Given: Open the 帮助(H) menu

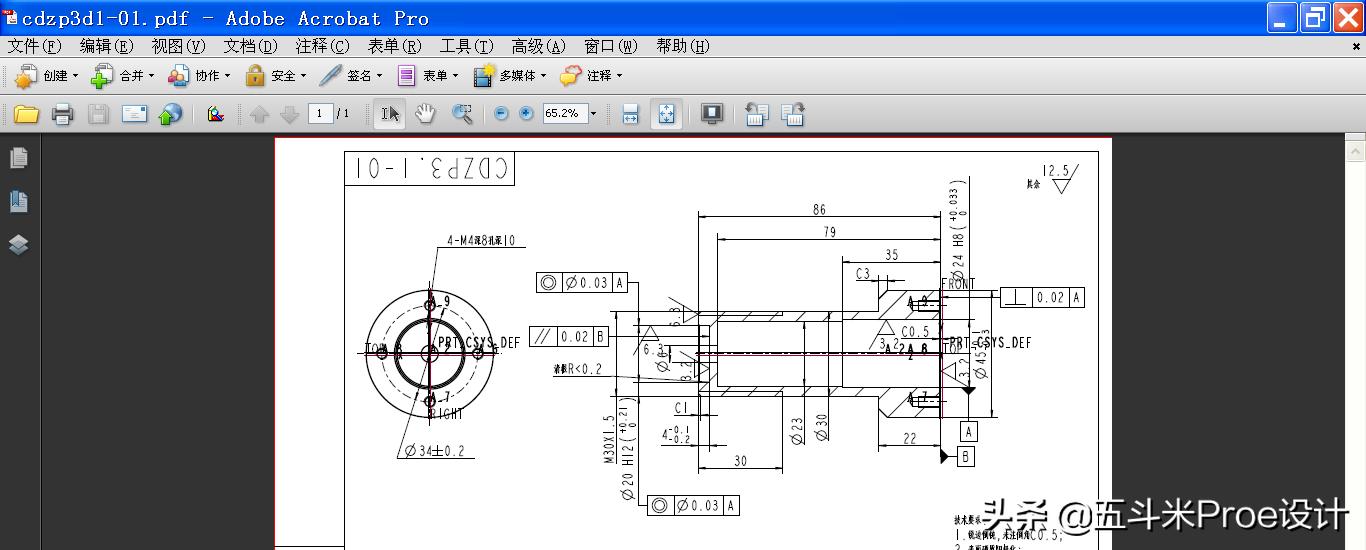Looking at the screenshot, I should point(683,46).
